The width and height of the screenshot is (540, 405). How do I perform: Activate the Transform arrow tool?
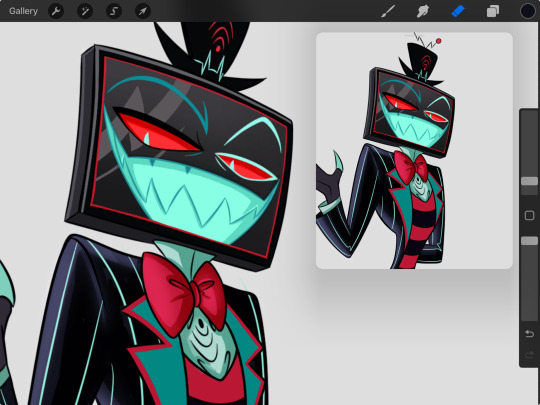[143, 11]
